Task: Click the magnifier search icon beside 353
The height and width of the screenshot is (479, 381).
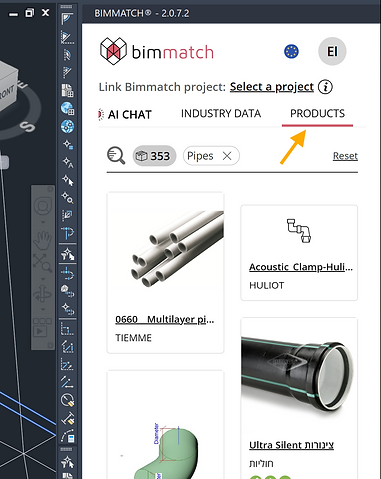Action: tap(116, 156)
